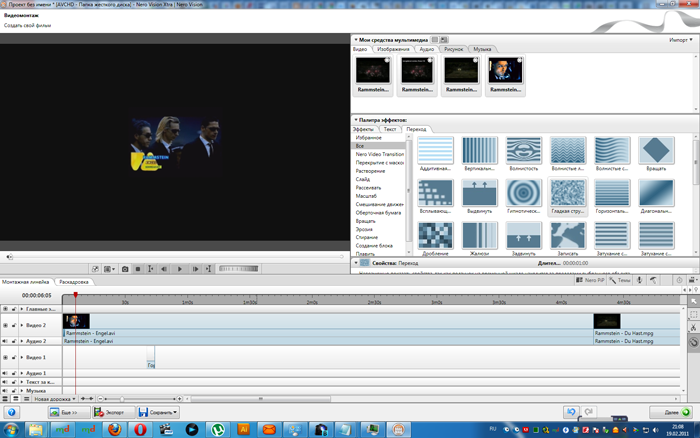The height and width of the screenshot is (438, 700).
Task: Click the help question mark button
Action: (x=12, y=413)
